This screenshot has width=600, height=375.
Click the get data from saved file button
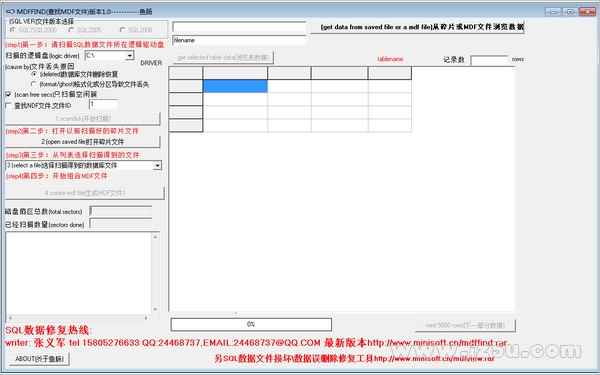[417, 27]
